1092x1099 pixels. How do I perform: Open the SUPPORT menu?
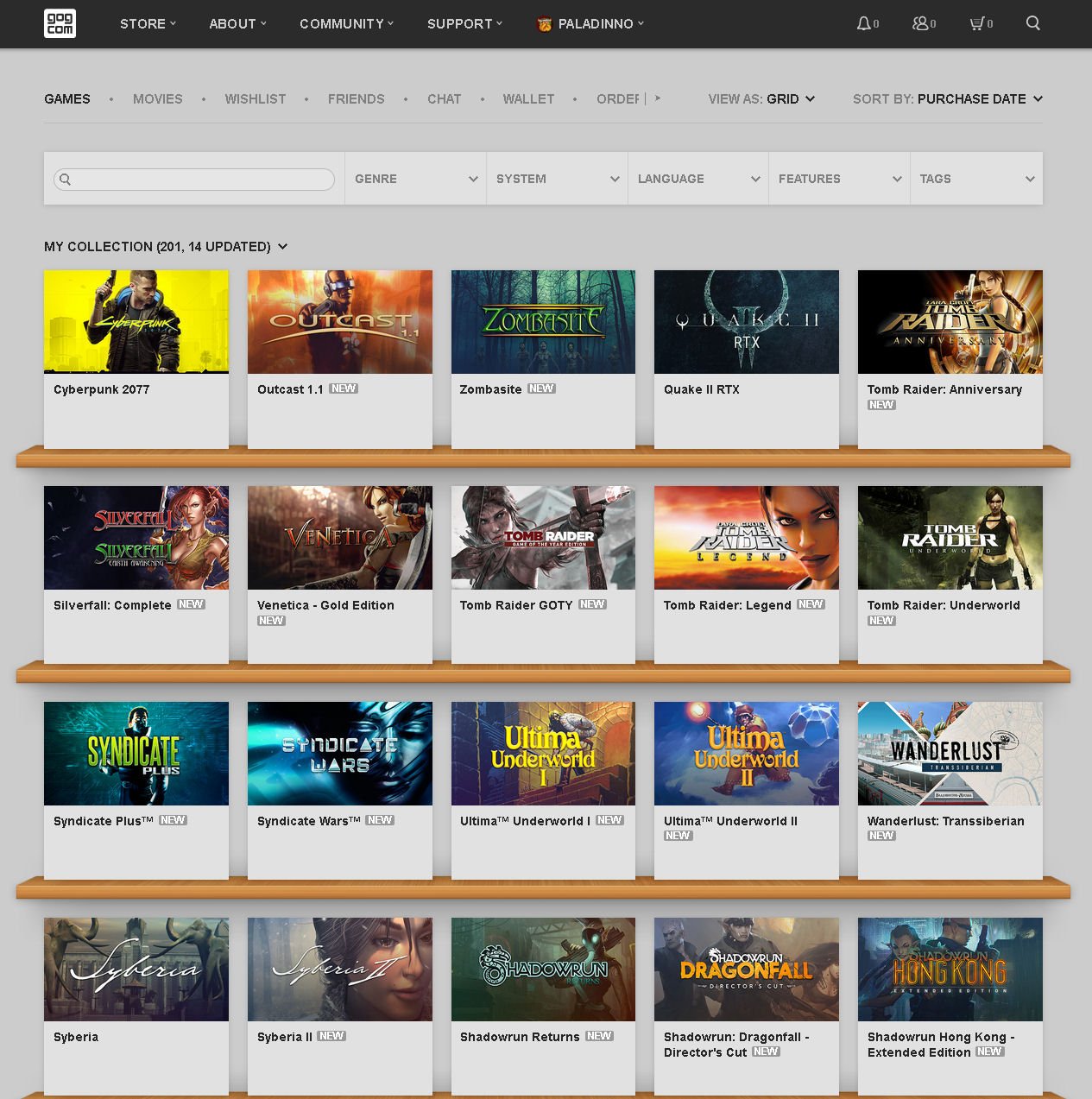click(464, 24)
